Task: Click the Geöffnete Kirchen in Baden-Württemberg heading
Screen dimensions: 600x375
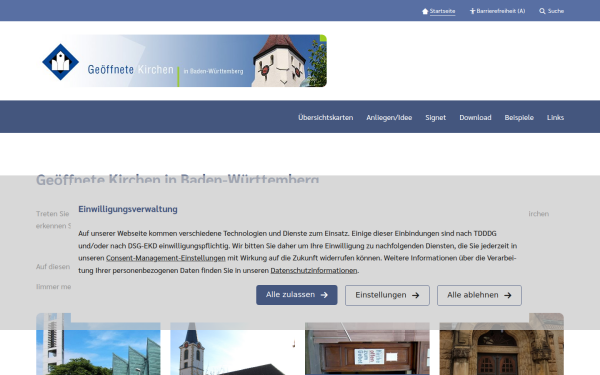Action: (x=178, y=179)
